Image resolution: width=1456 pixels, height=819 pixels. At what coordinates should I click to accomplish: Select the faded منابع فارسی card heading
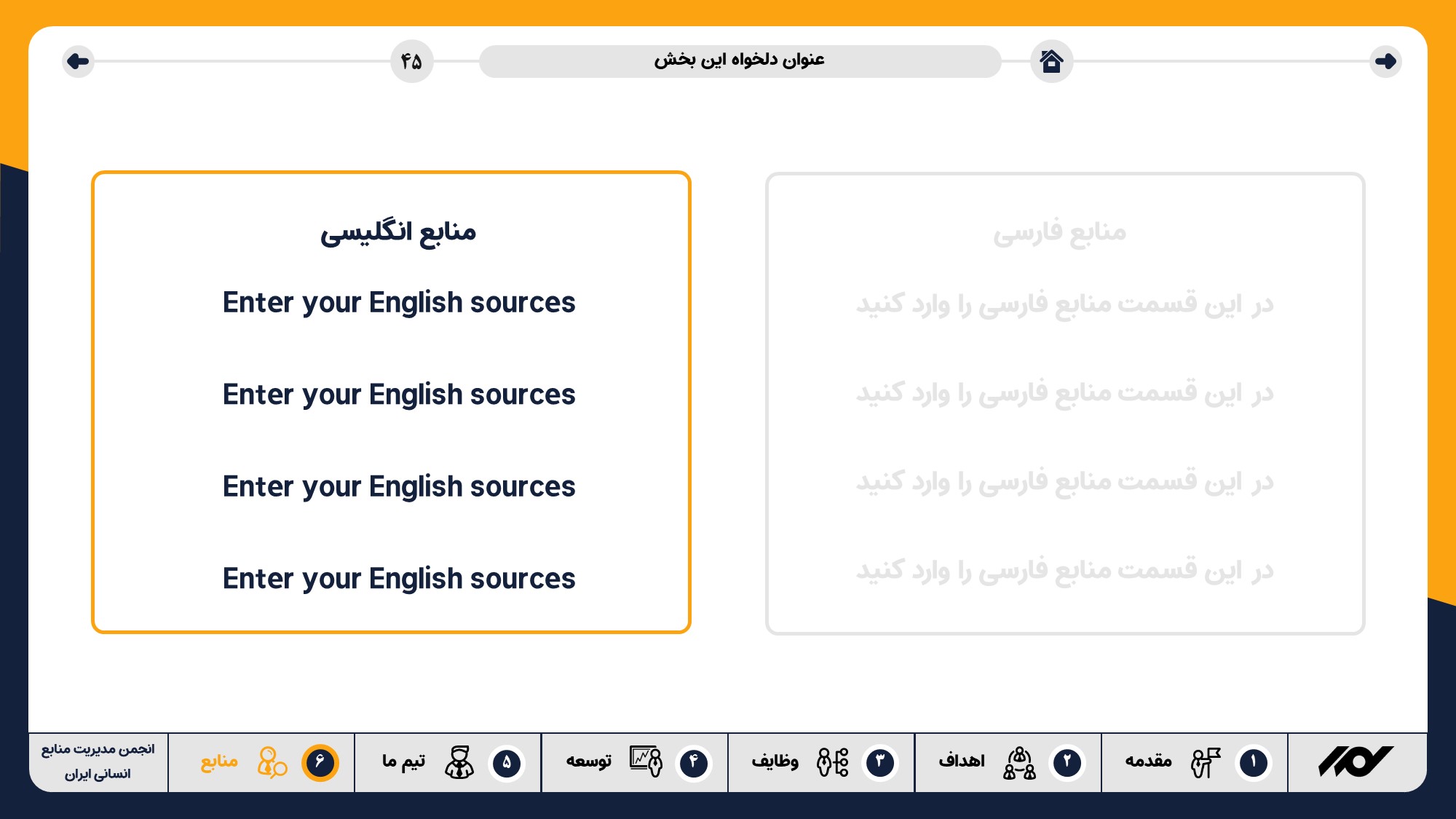point(1059,232)
